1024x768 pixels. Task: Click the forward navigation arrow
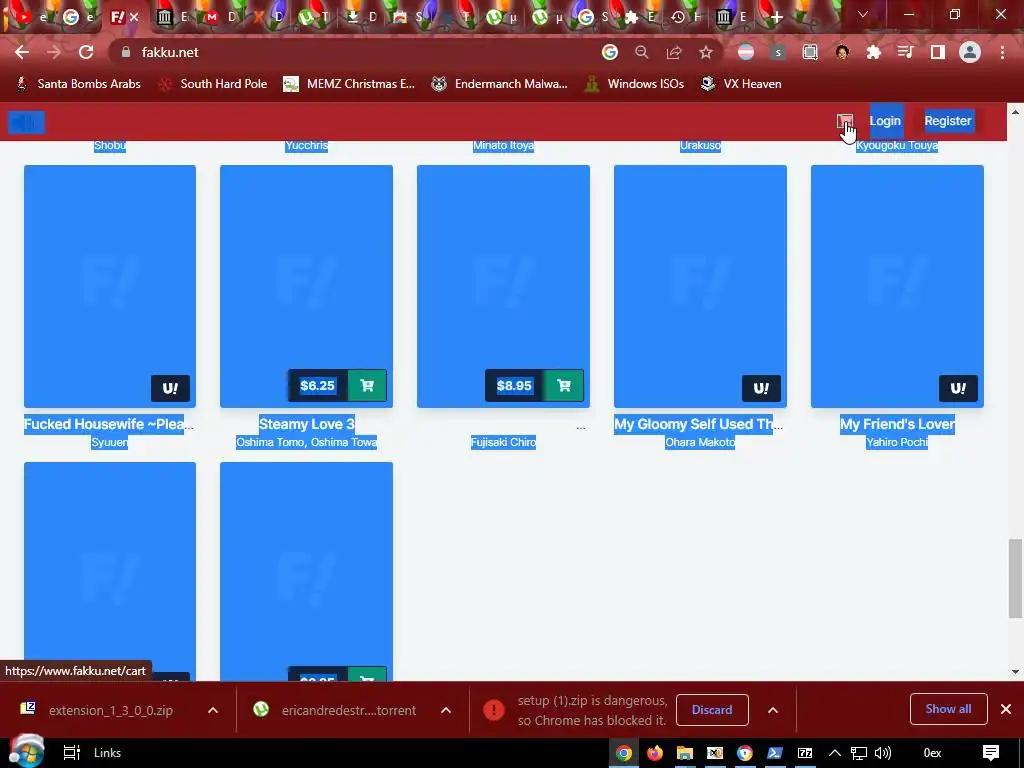click(54, 52)
